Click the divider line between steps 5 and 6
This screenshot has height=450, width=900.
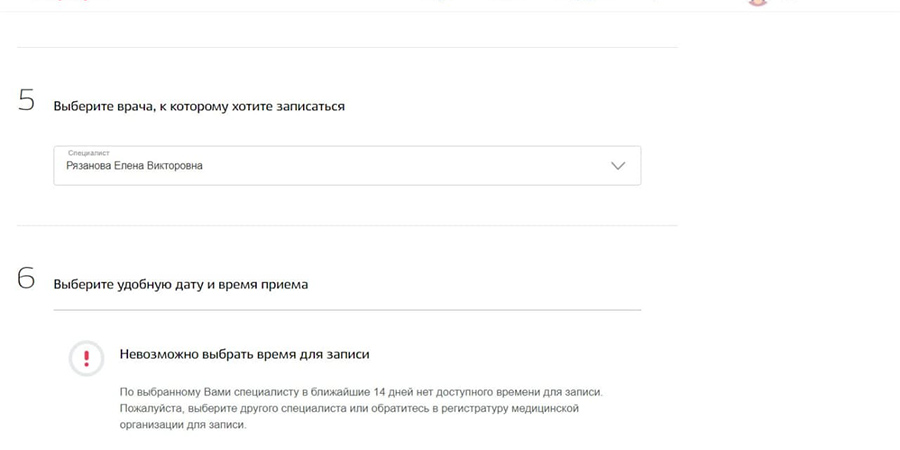pos(347,226)
